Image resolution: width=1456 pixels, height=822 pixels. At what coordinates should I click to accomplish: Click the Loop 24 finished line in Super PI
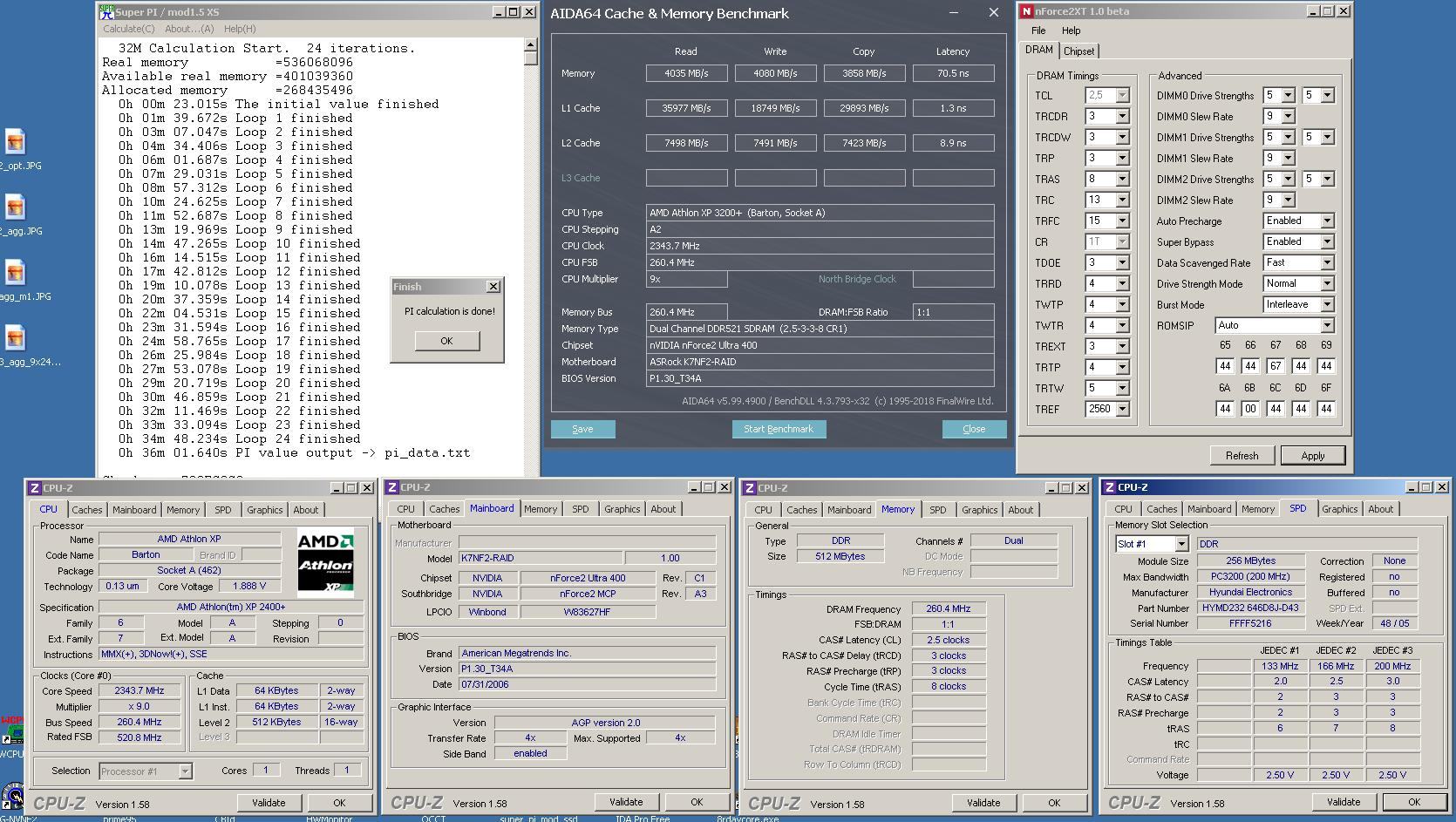[240, 438]
